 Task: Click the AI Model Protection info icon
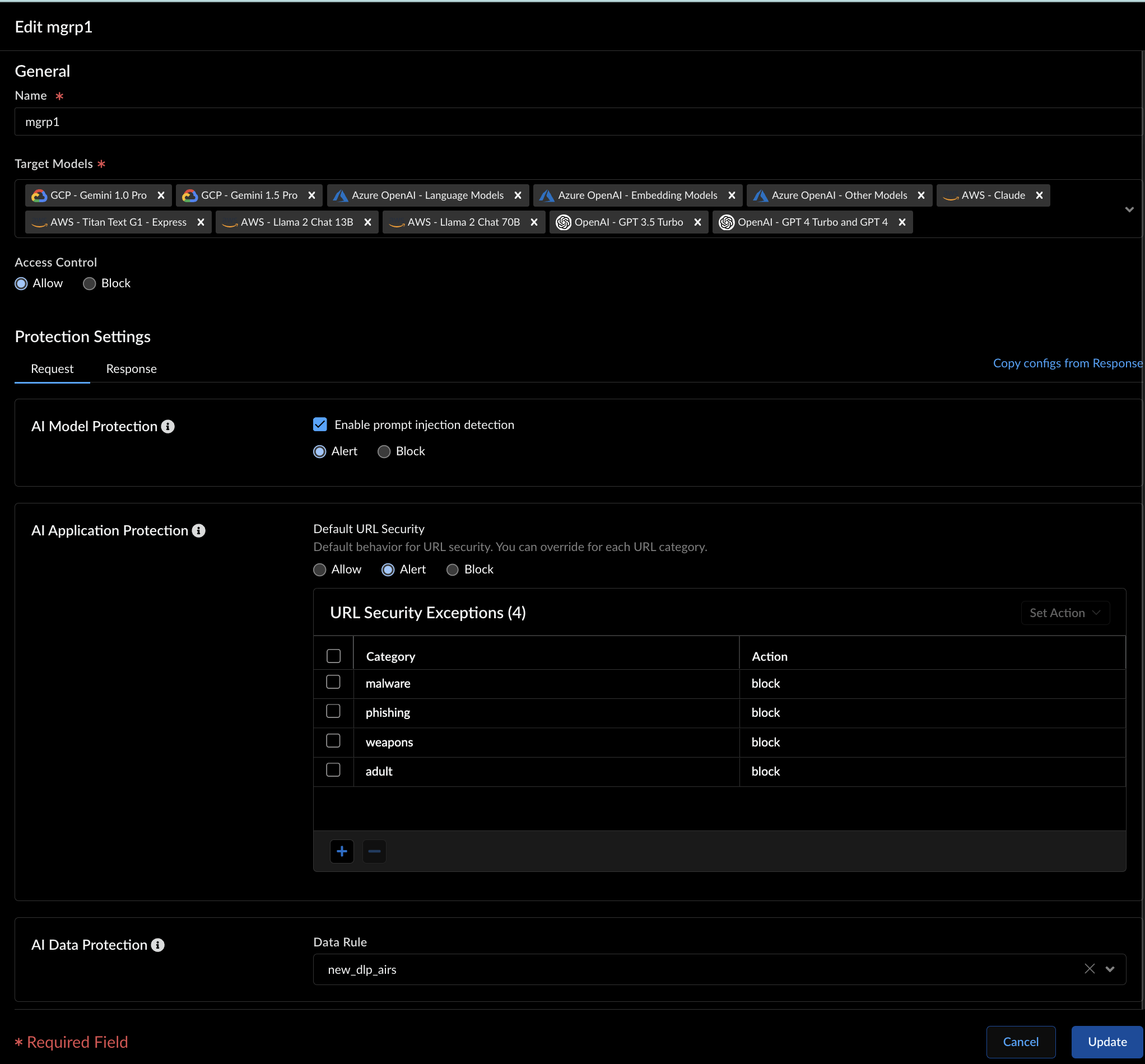point(167,427)
